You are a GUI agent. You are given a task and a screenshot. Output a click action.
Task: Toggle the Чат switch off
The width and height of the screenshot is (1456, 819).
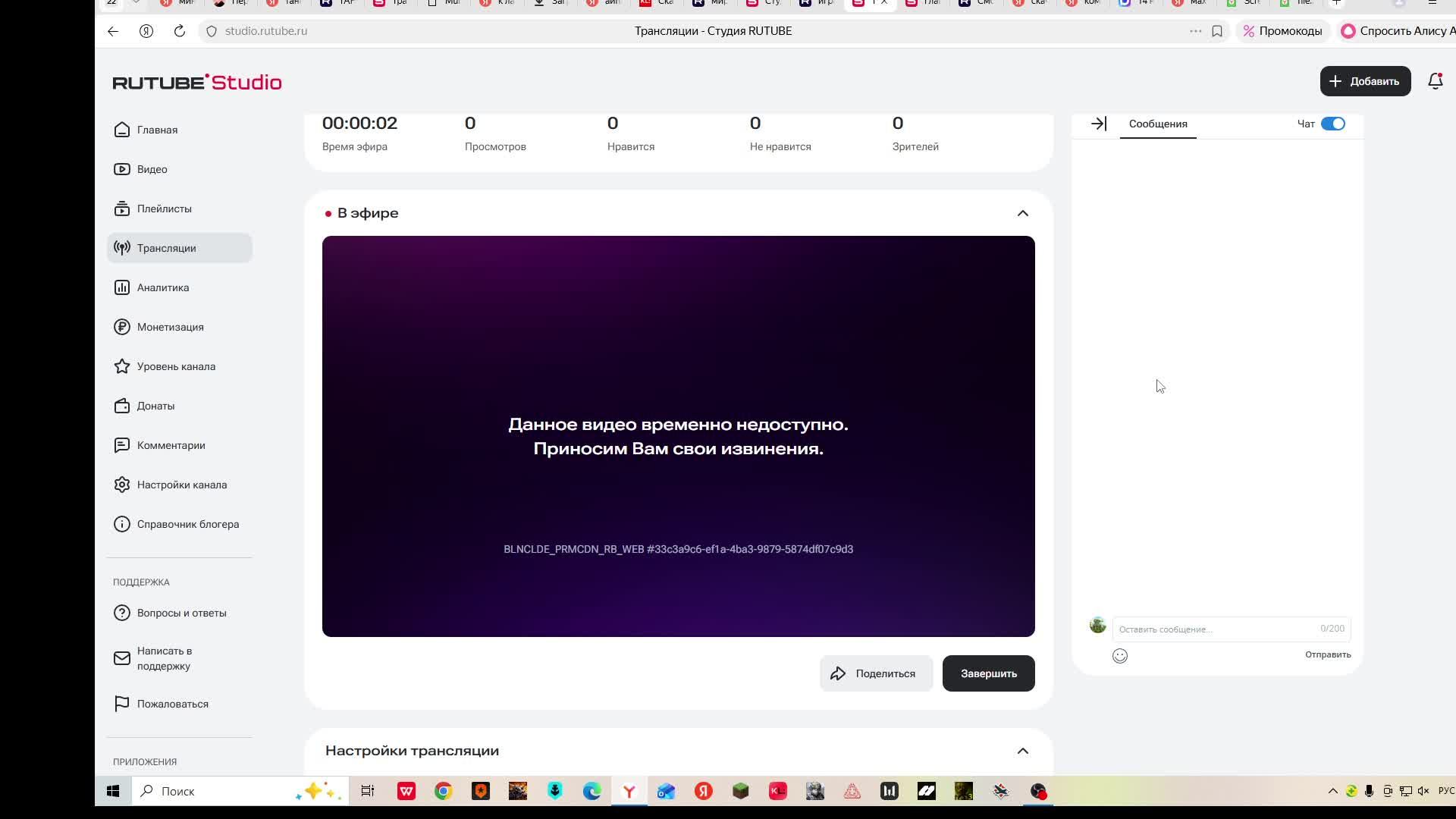1333,124
